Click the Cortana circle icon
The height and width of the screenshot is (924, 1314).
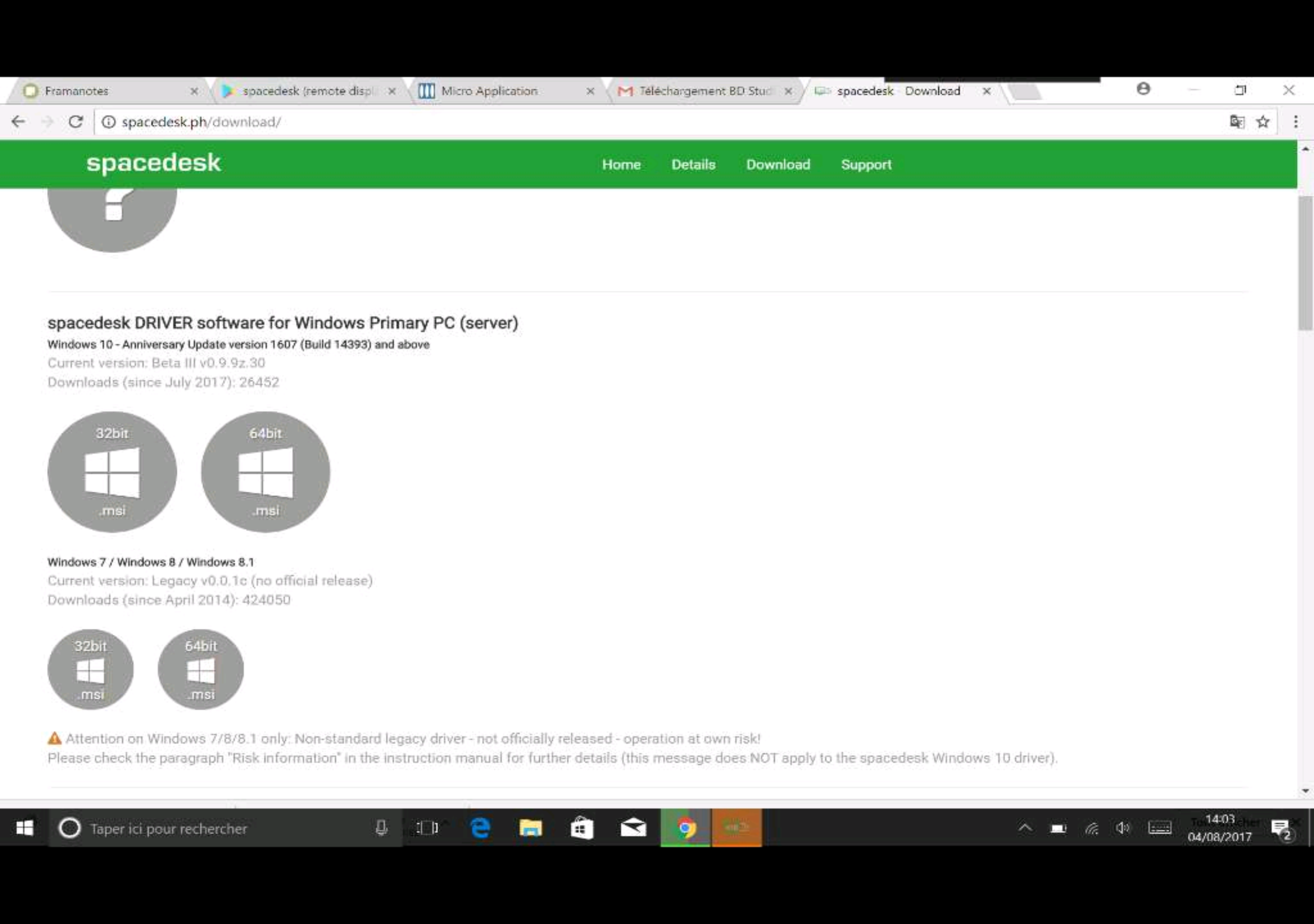point(70,828)
